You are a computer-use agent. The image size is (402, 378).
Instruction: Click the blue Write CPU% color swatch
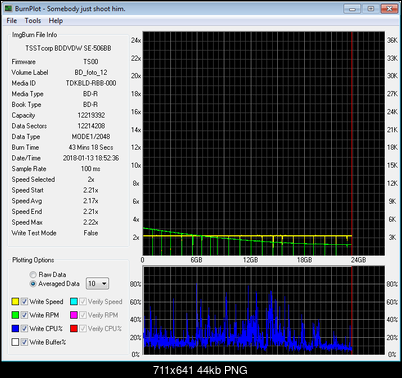click(x=15, y=329)
